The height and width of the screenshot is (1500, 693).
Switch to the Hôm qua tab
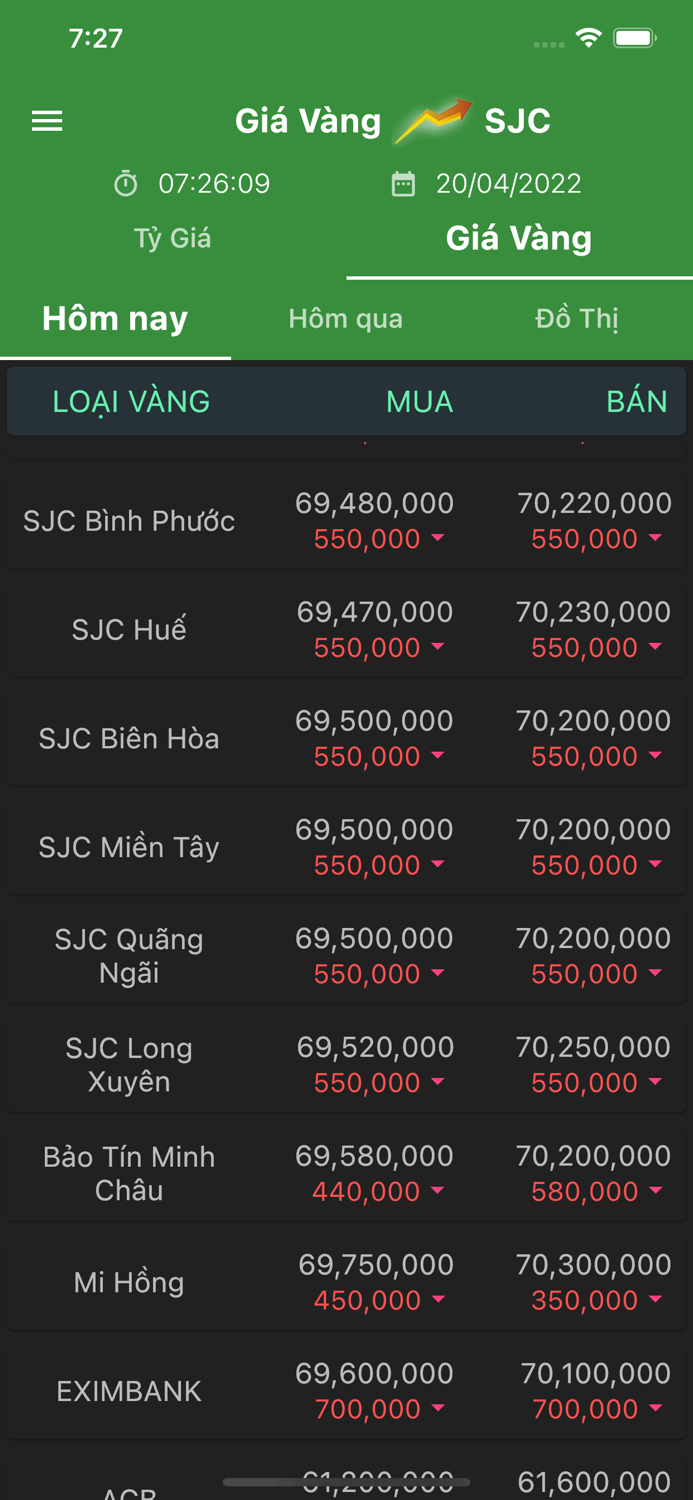pyautogui.click(x=345, y=318)
